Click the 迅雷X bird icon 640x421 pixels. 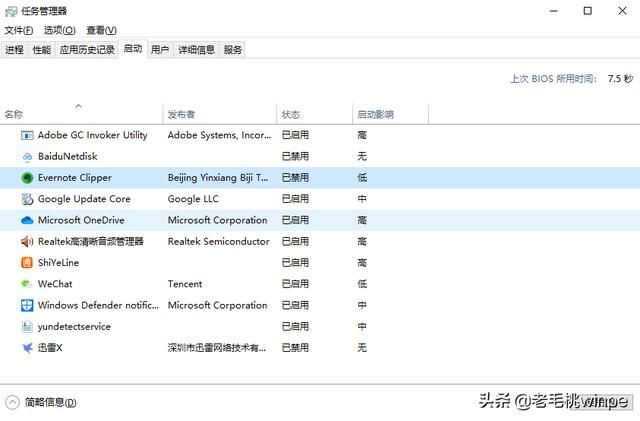27,347
